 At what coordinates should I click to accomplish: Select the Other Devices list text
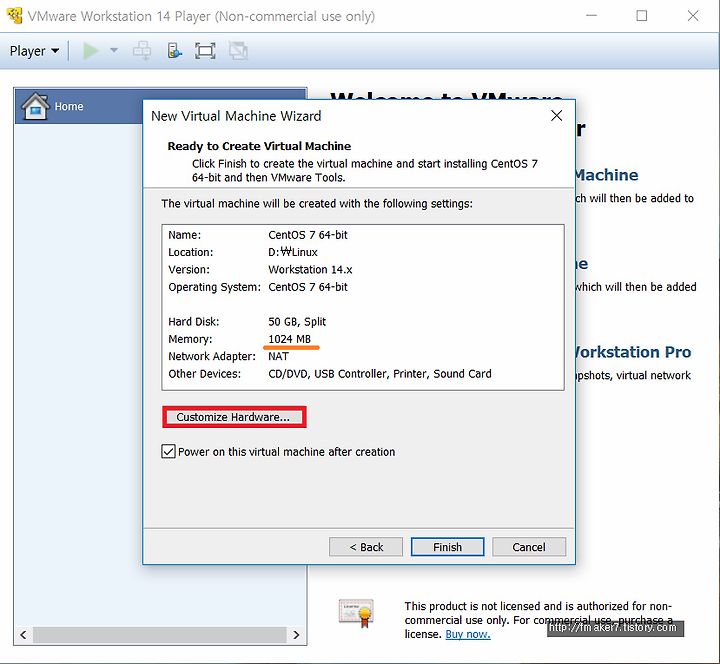[380, 374]
